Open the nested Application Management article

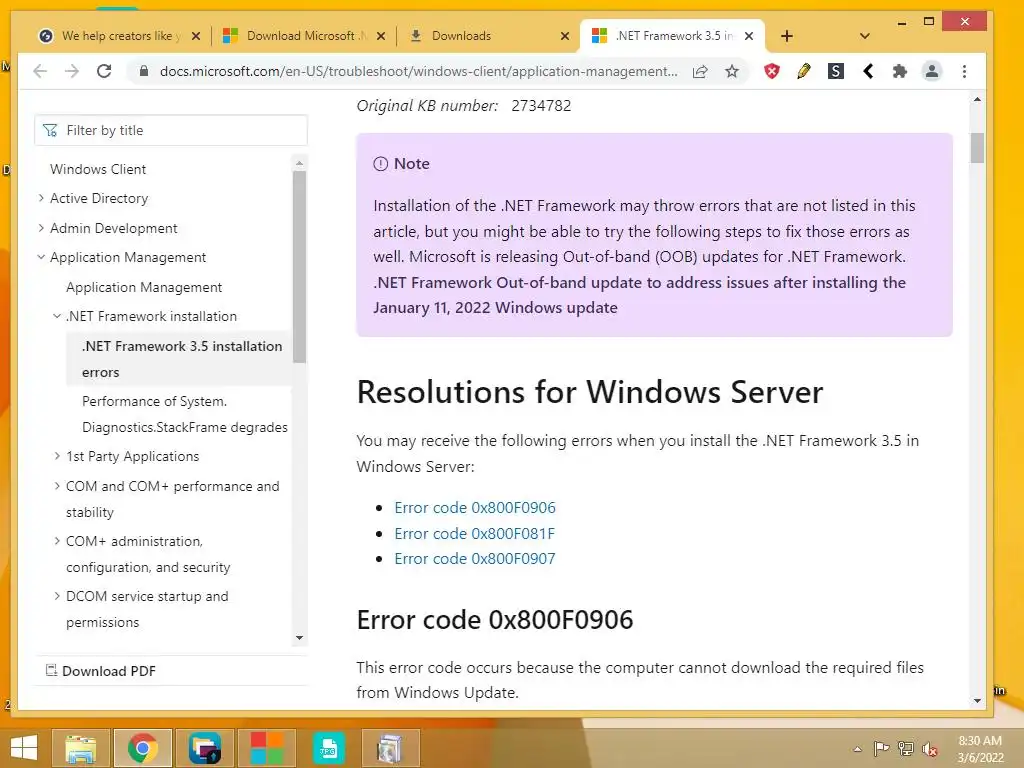(x=144, y=287)
